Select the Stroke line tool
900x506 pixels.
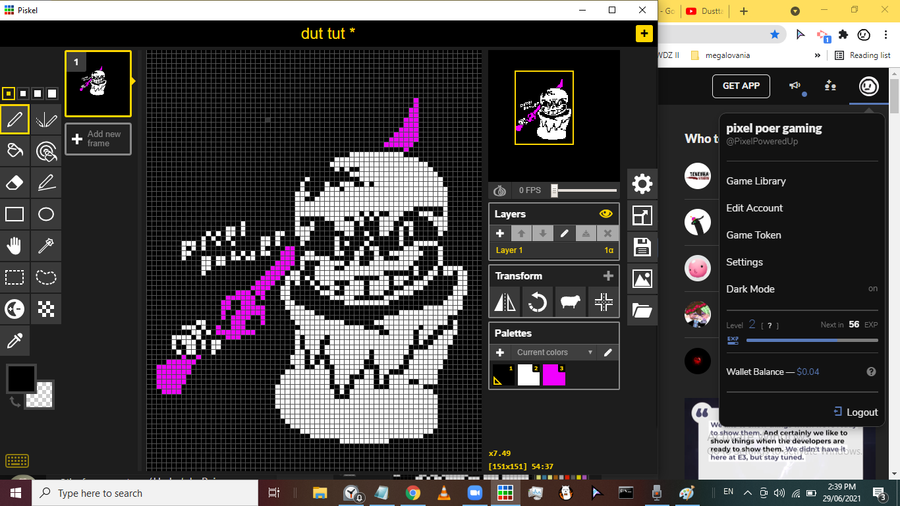click(46, 182)
